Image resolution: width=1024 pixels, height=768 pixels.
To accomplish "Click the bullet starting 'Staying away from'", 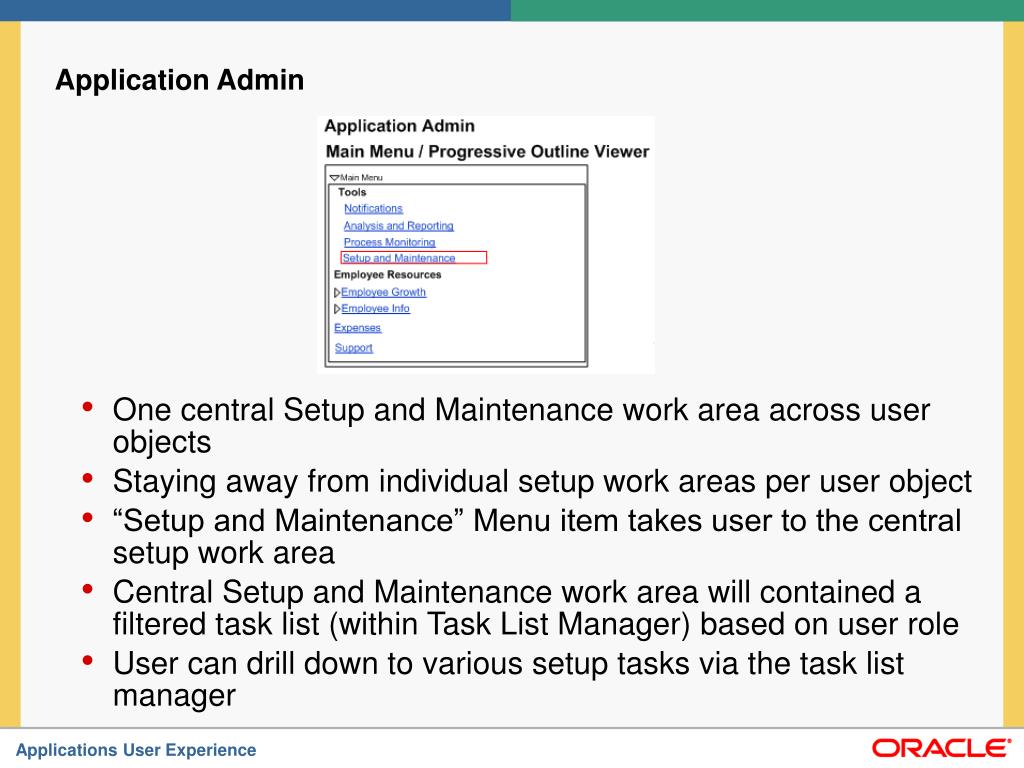I will click(x=542, y=482).
